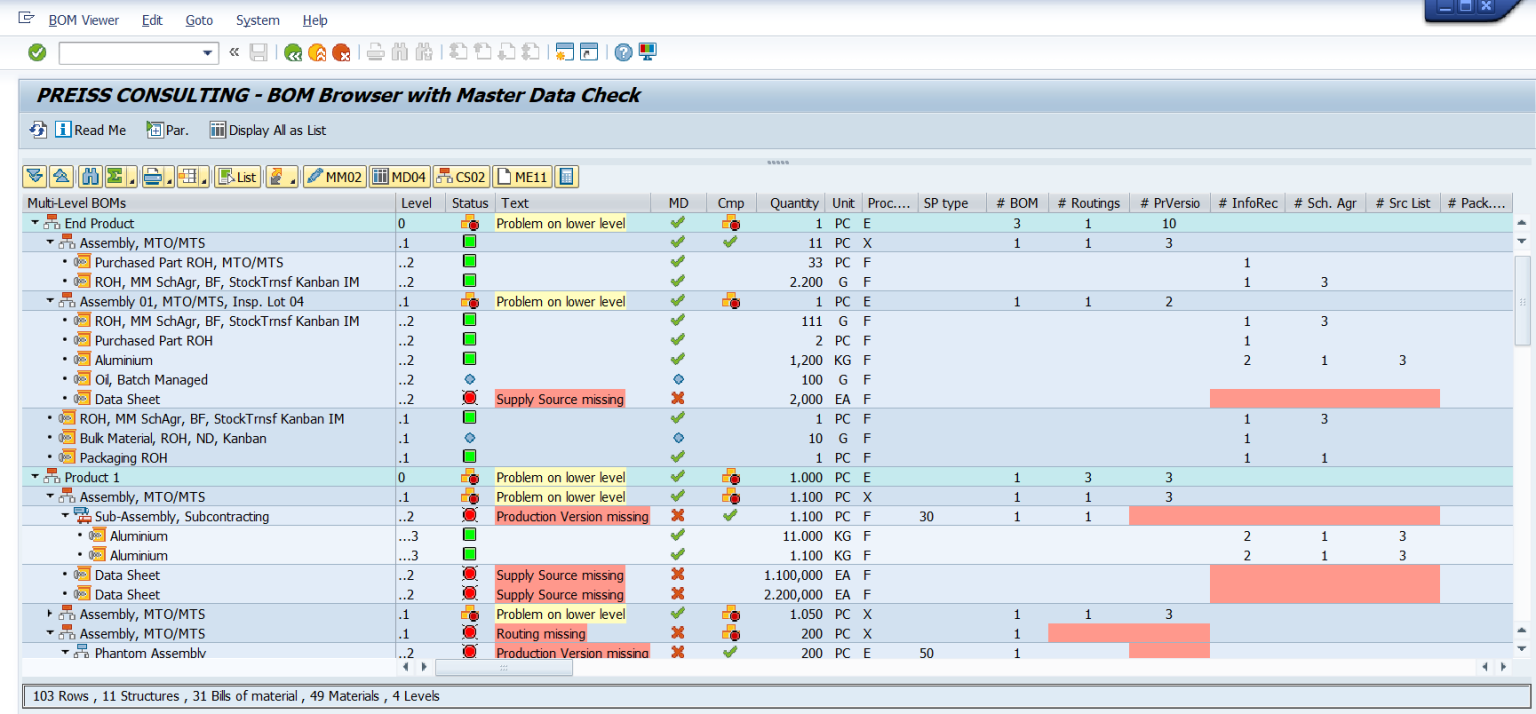
Task: Collapse the End Product tree node
Action: pyautogui.click(x=35, y=223)
